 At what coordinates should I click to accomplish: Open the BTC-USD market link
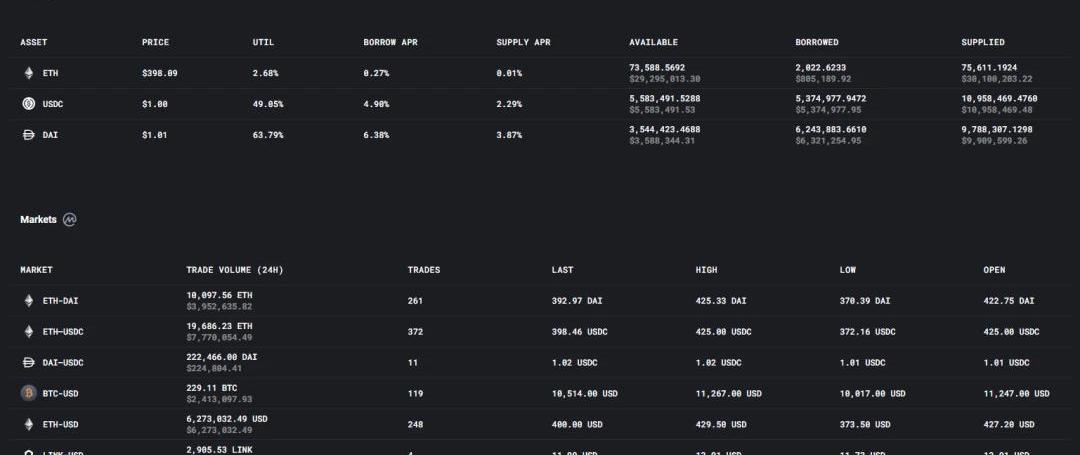(60, 393)
